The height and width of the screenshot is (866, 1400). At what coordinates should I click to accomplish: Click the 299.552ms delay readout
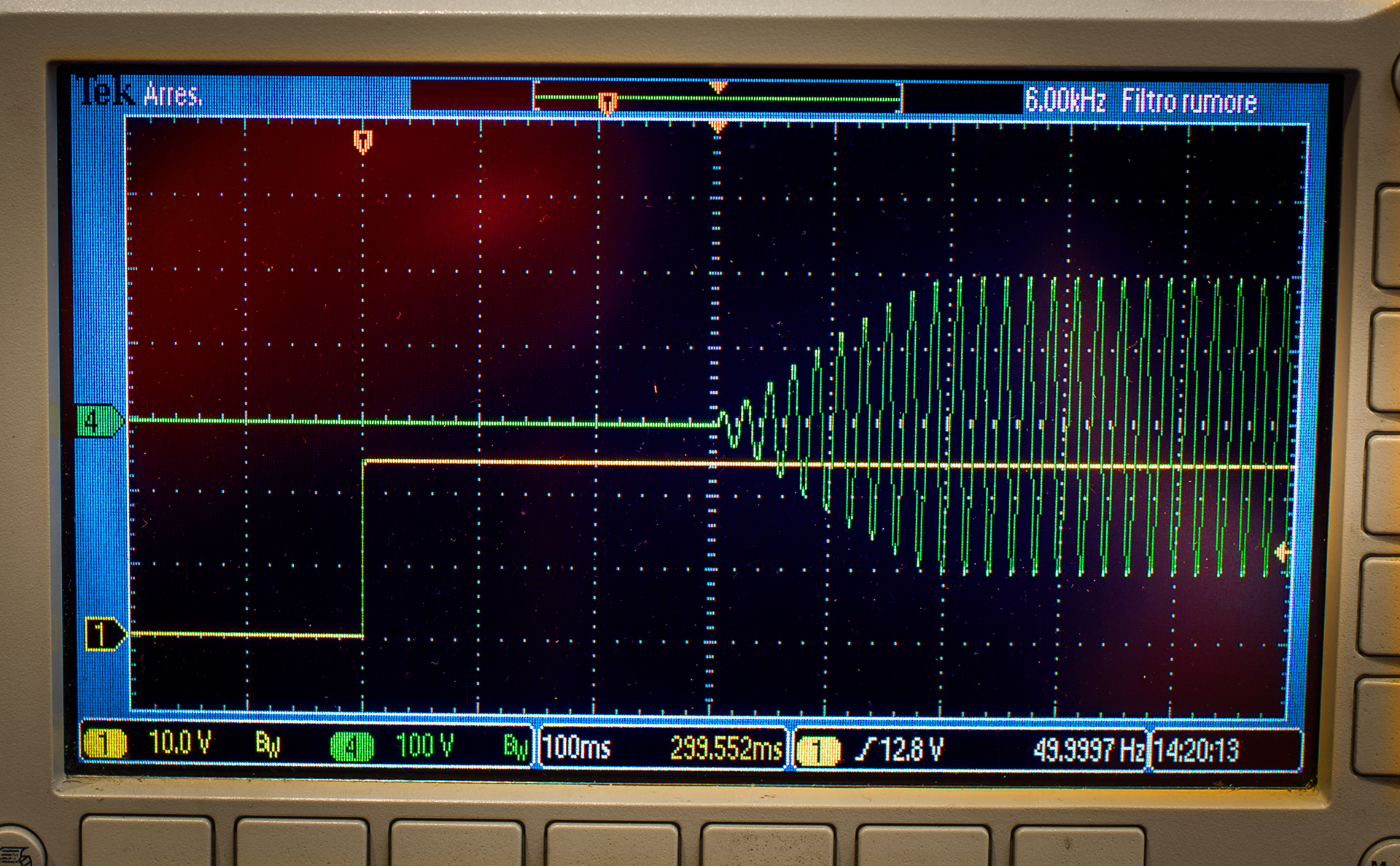pos(726,749)
